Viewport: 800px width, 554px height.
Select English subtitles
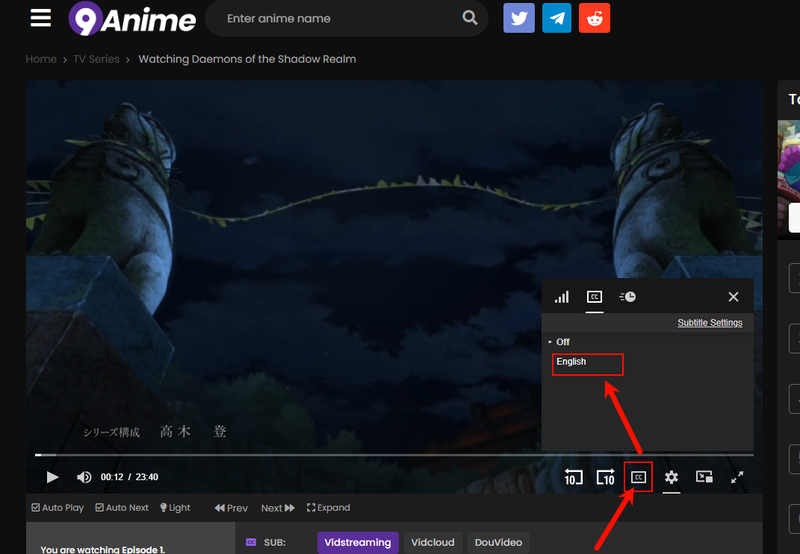point(571,362)
